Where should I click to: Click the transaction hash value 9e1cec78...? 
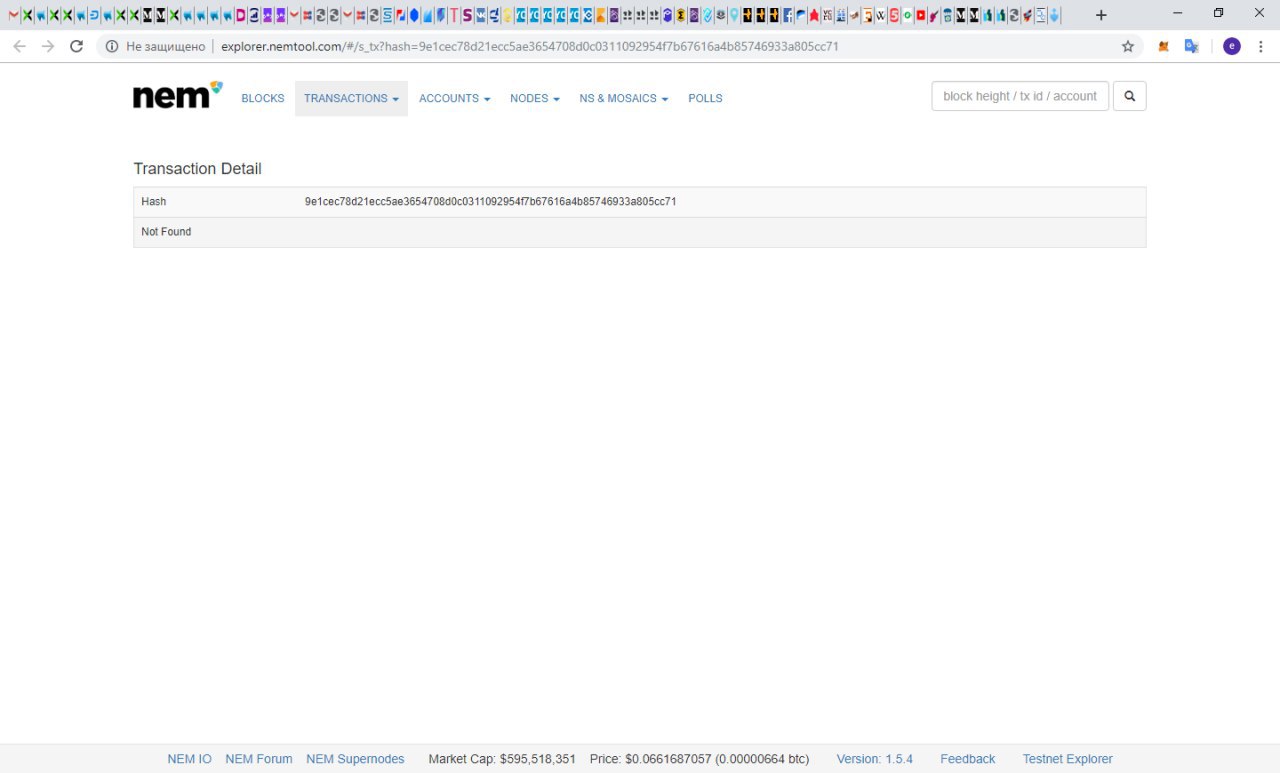click(491, 202)
